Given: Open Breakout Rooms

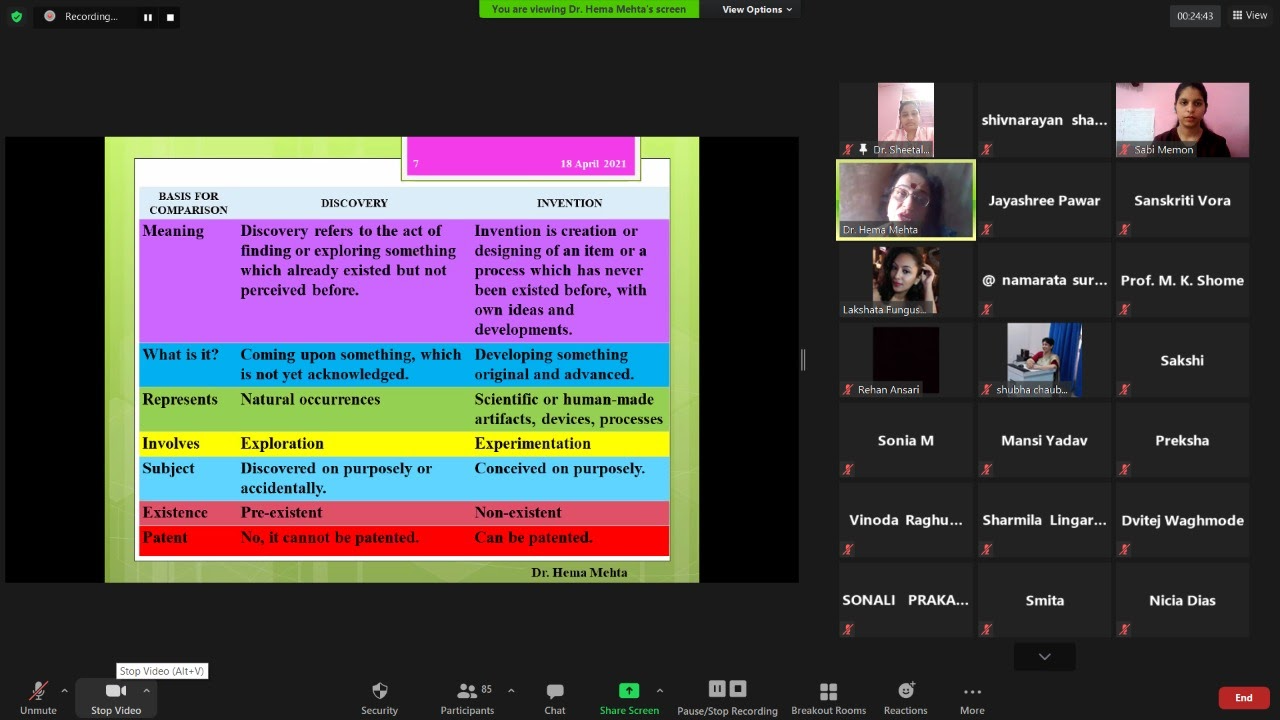Looking at the screenshot, I should (828, 691).
